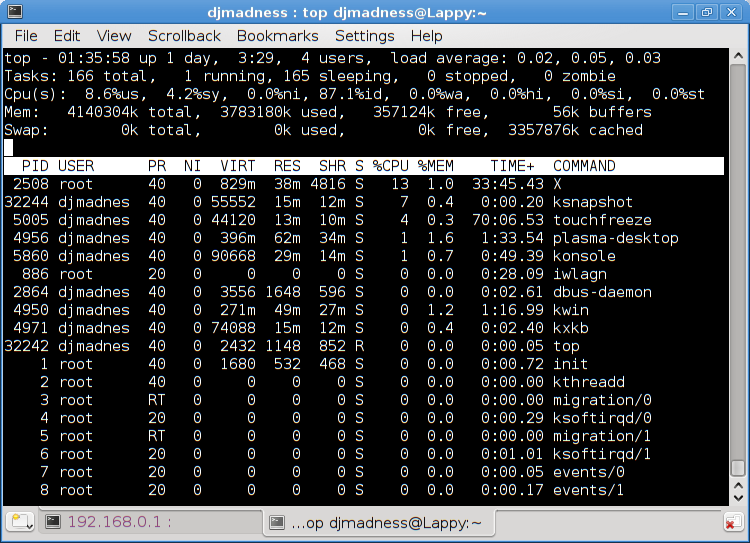Click the ksoftirqd/0 process name
Screen dimensions: 750x543
[x=602, y=418]
